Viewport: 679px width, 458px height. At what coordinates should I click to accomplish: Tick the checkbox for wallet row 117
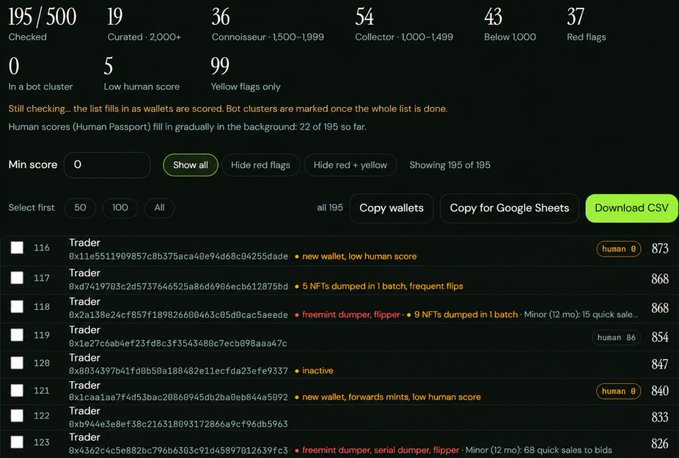(17, 277)
